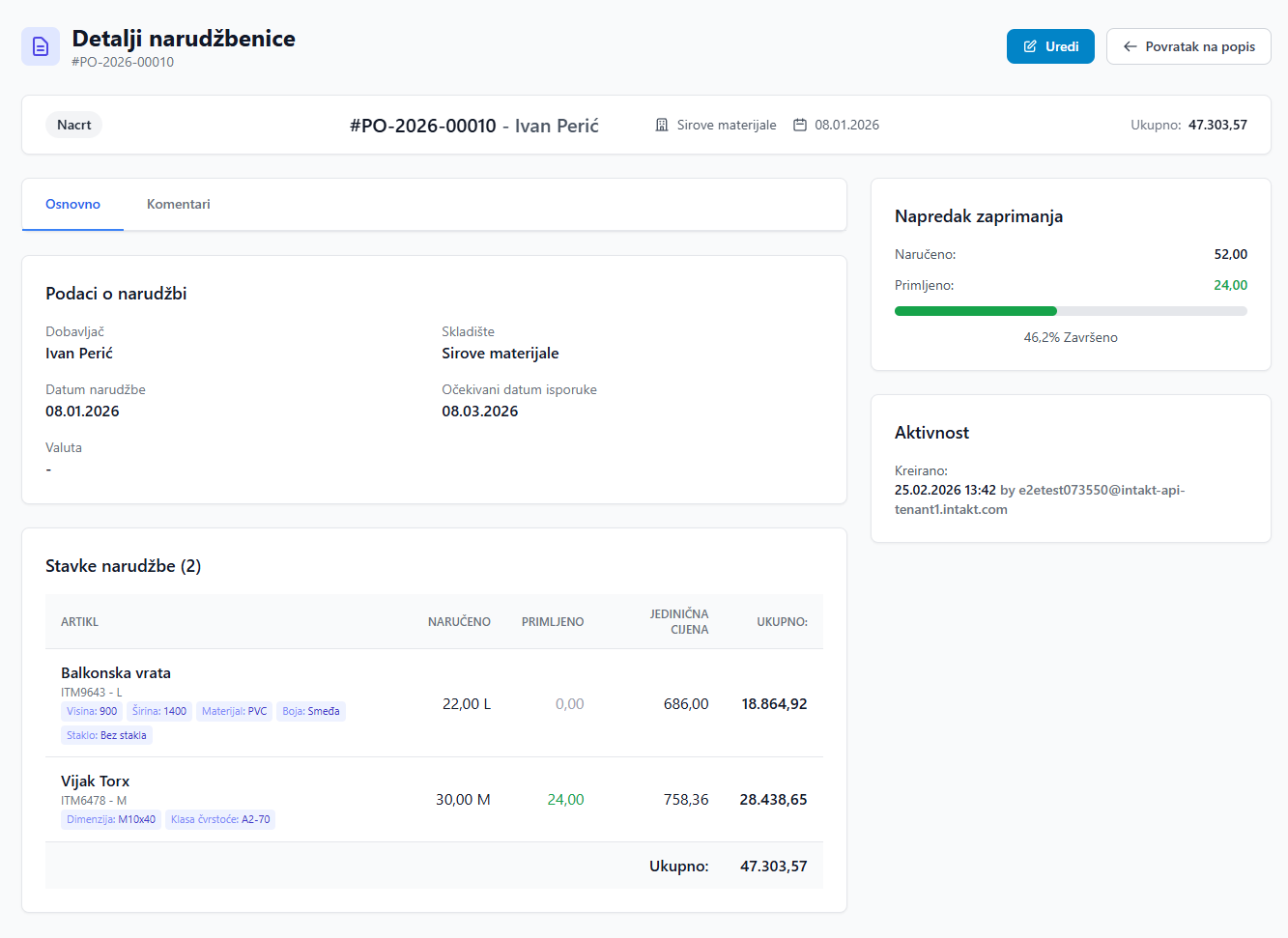
Task: Go back via Povratak na popis
Action: tap(1188, 46)
